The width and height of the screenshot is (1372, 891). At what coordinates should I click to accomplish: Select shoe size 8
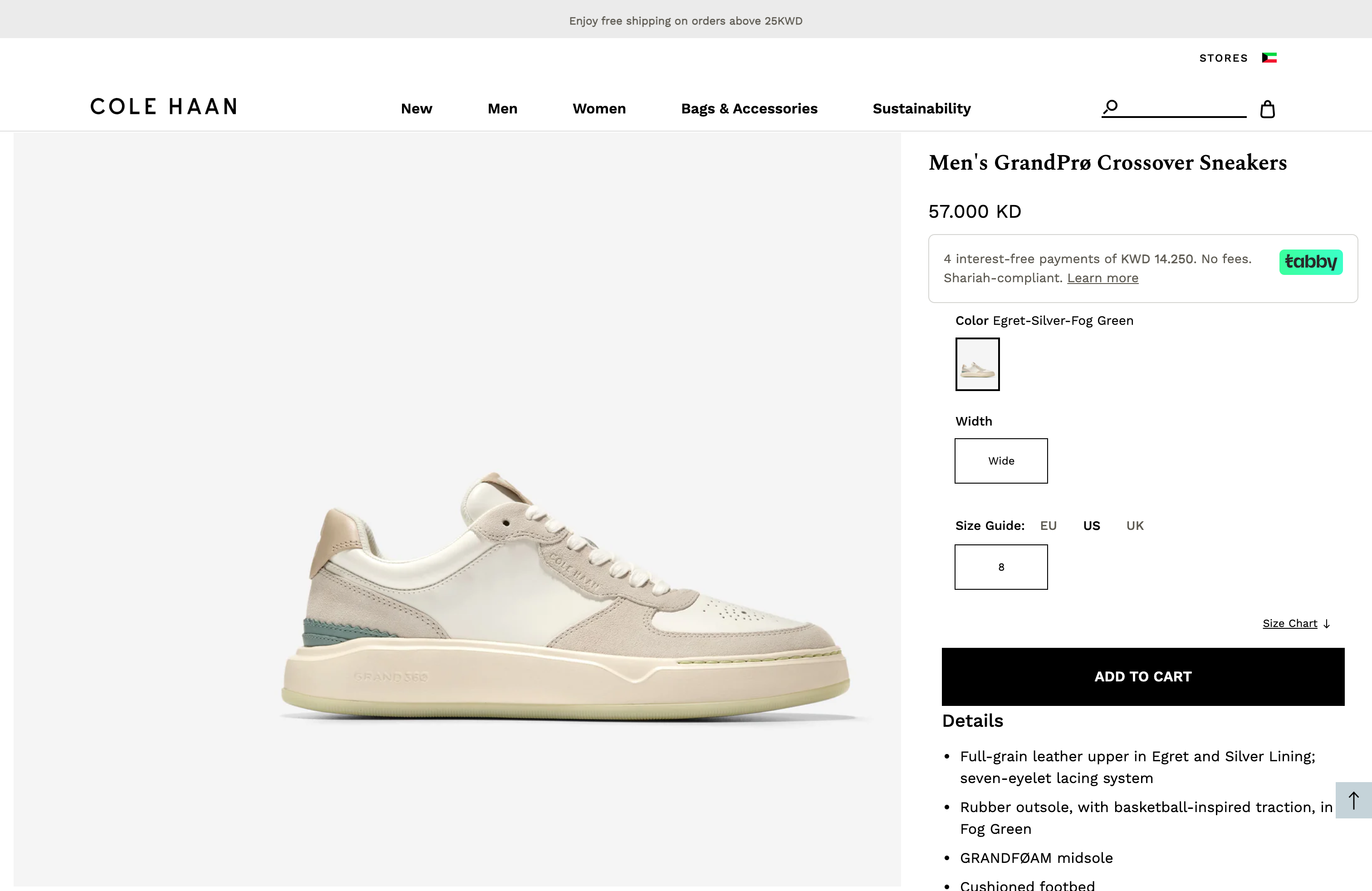pos(1001,567)
